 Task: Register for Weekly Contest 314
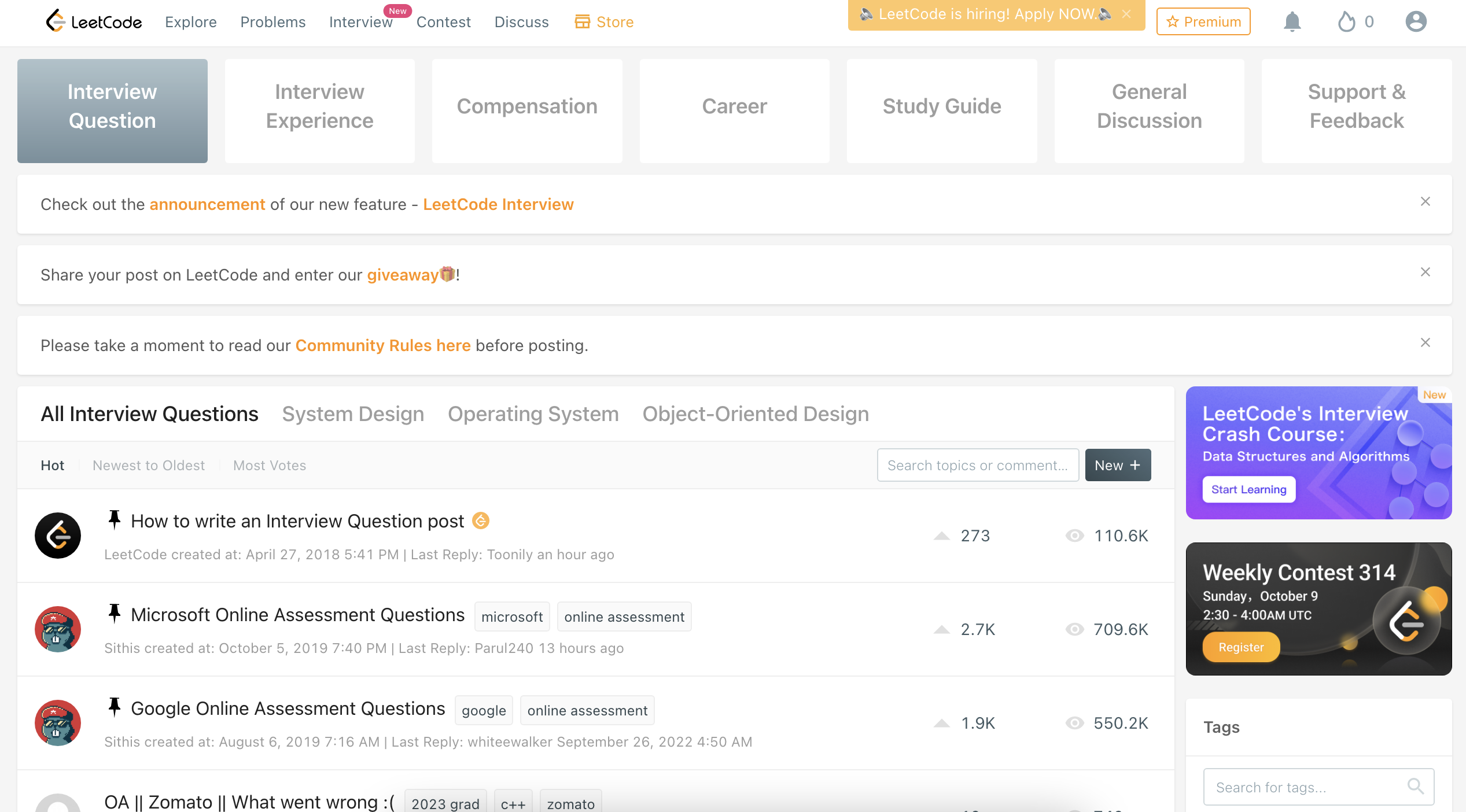point(1241,647)
